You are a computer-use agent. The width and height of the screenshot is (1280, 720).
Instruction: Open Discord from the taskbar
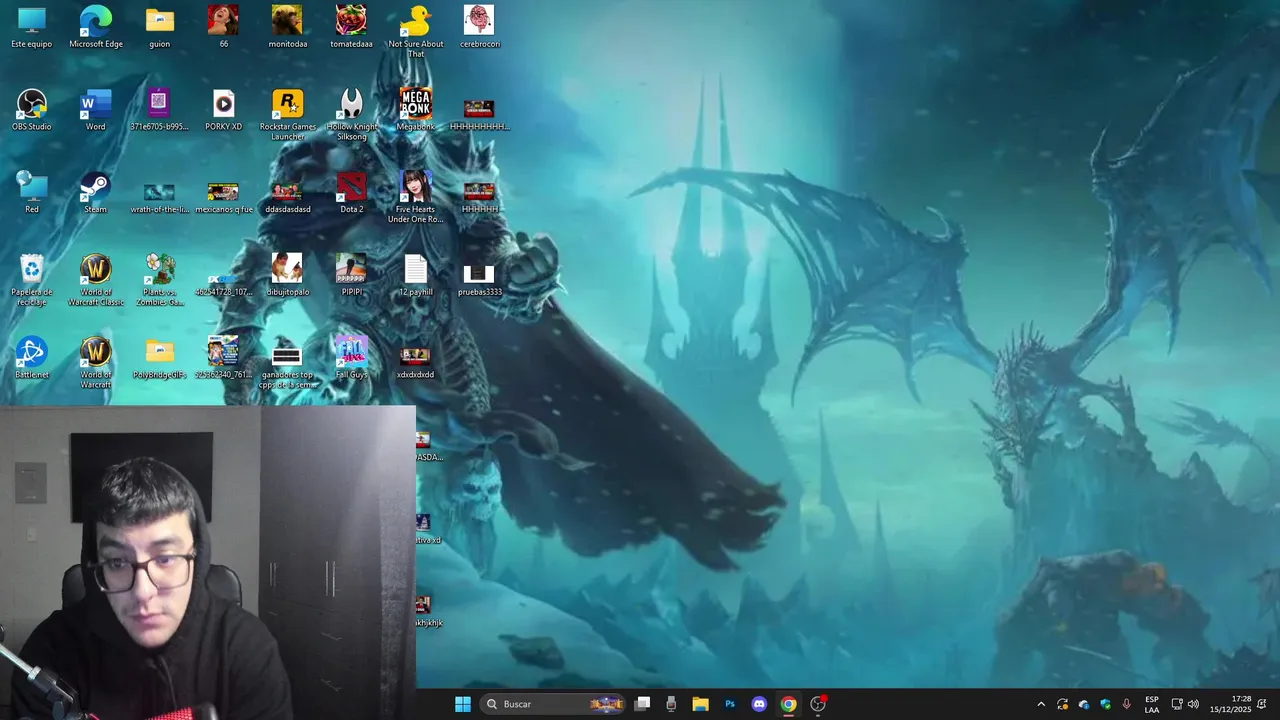[x=759, y=704]
